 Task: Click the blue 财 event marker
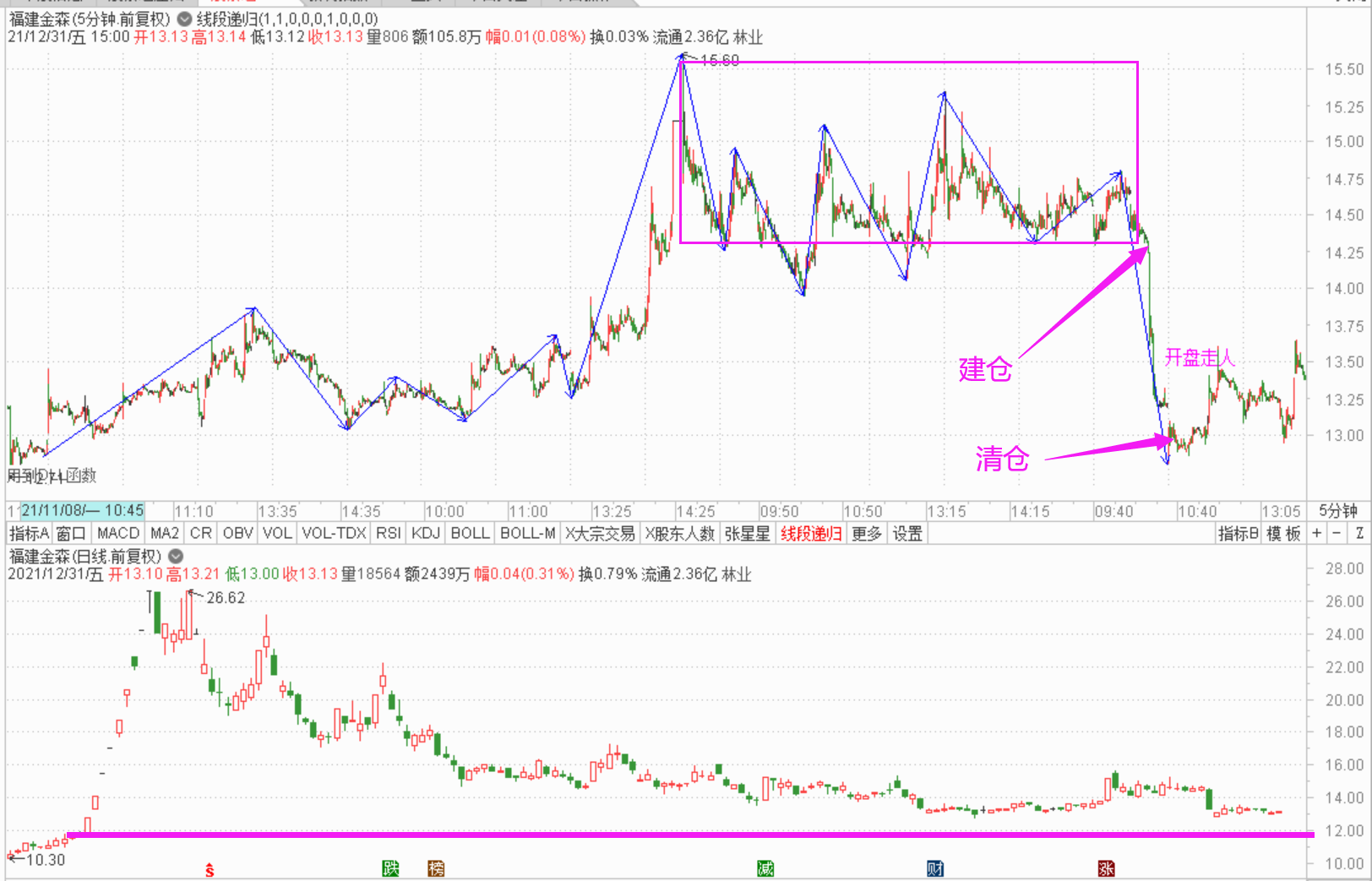point(935,868)
